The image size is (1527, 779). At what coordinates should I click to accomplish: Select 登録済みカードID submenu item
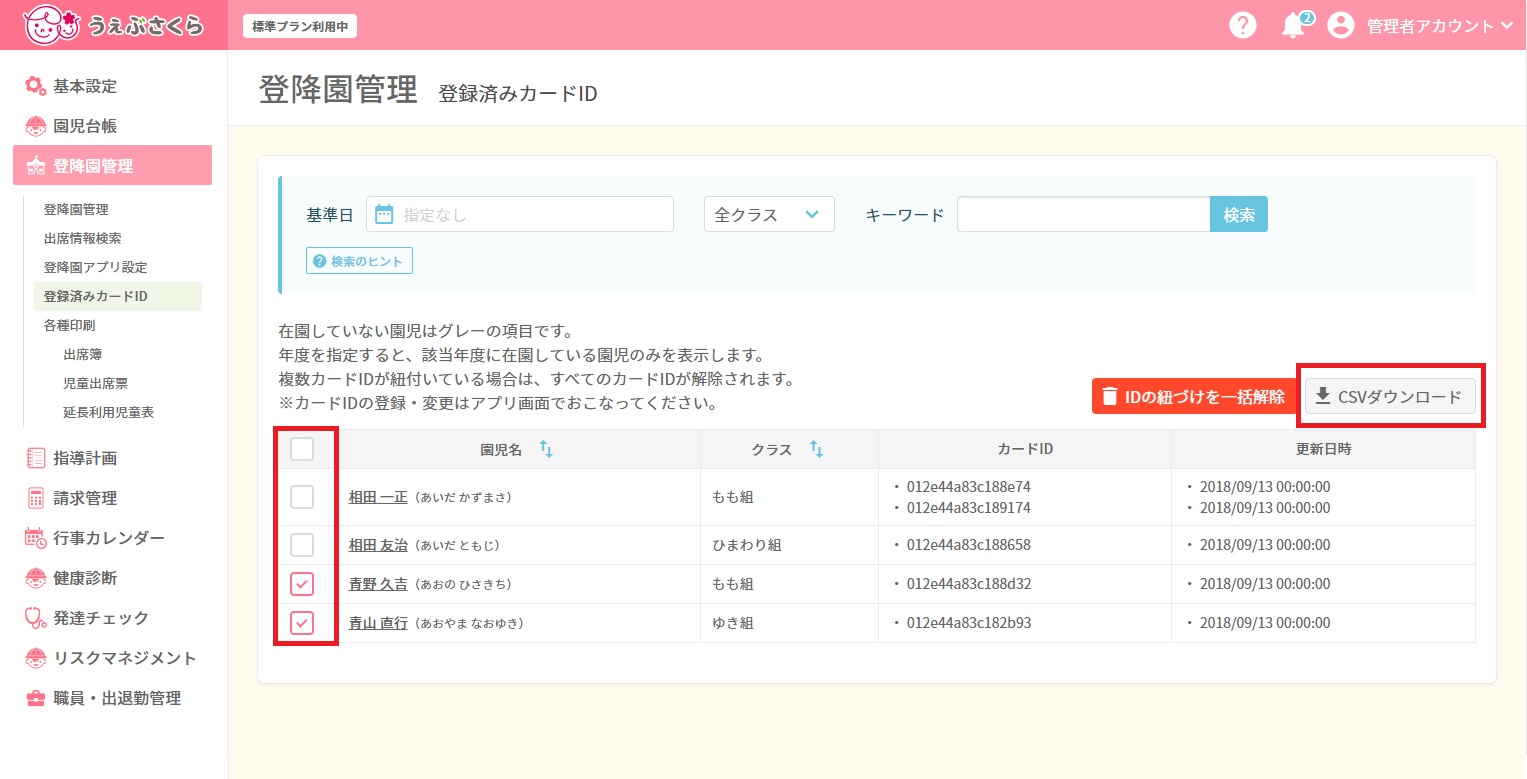[117, 296]
